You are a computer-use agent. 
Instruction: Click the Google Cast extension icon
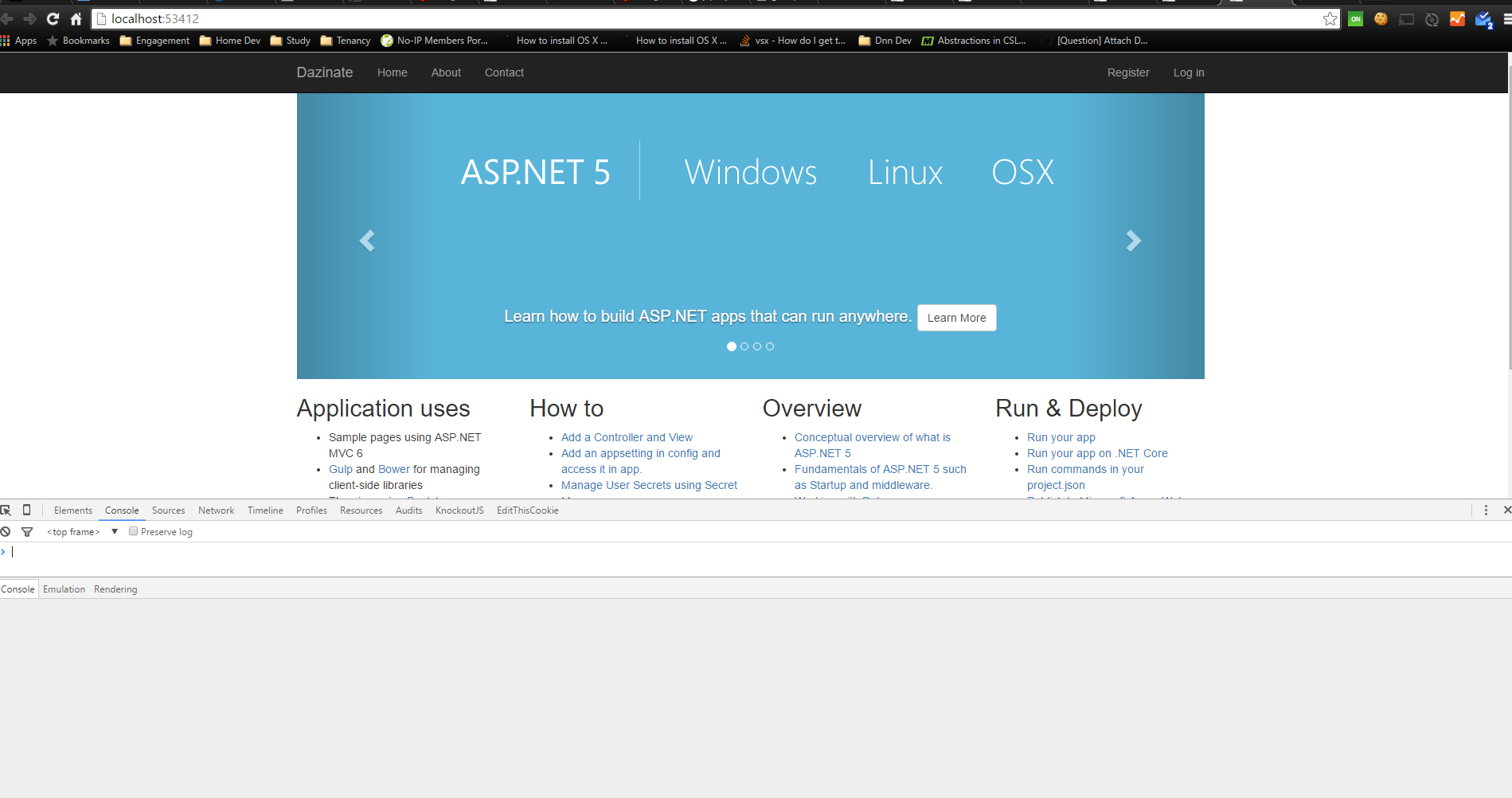[x=1407, y=19]
